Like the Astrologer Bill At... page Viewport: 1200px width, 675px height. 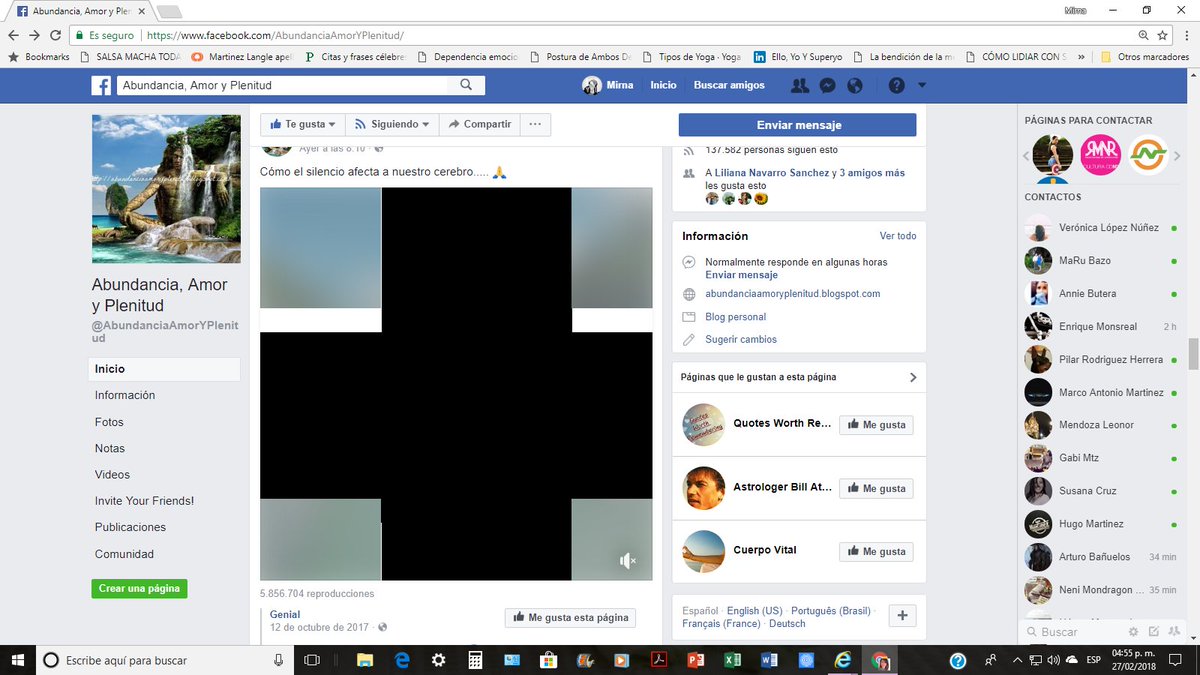tap(876, 488)
